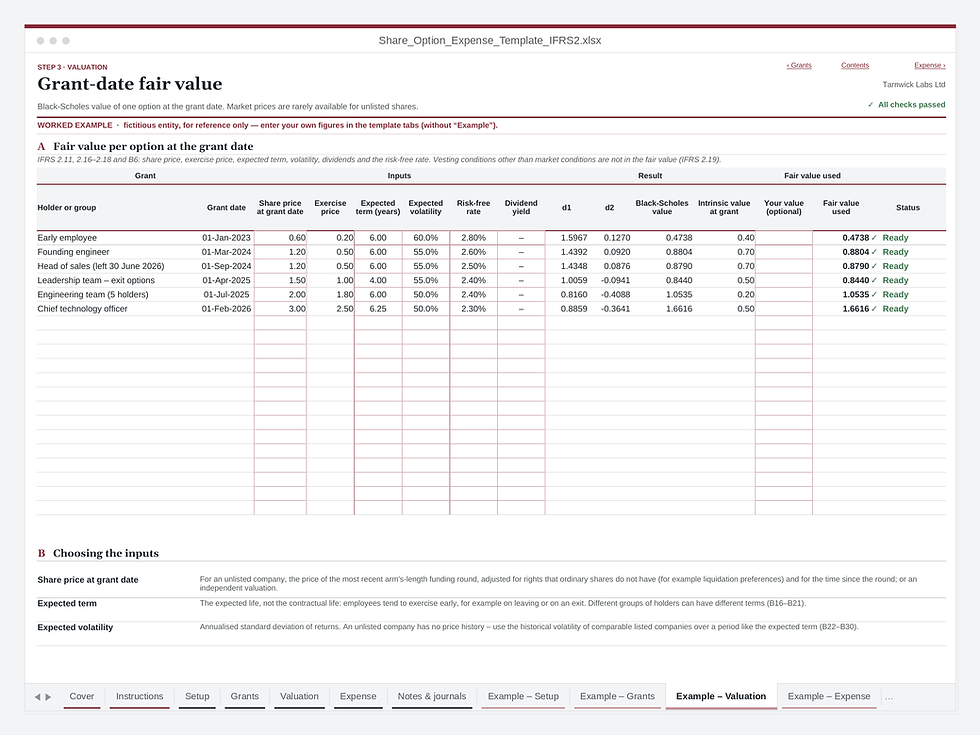
Task: Click 'Tarnwick Labs Ltd' company name
Action: coord(914,84)
